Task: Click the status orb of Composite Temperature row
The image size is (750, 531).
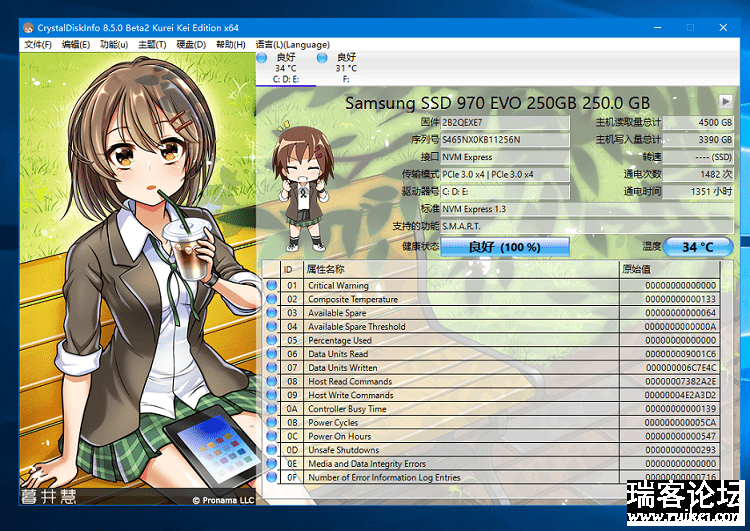Action: (x=272, y=299)
